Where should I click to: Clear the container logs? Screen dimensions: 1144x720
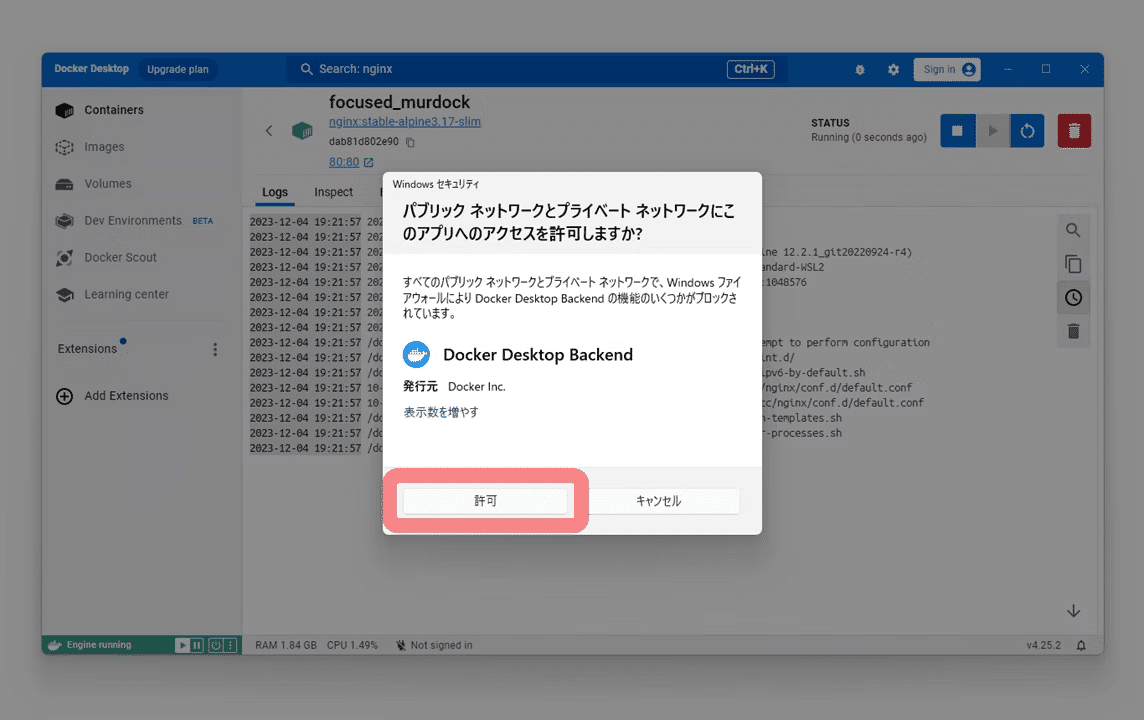[x=1073, y=331]
